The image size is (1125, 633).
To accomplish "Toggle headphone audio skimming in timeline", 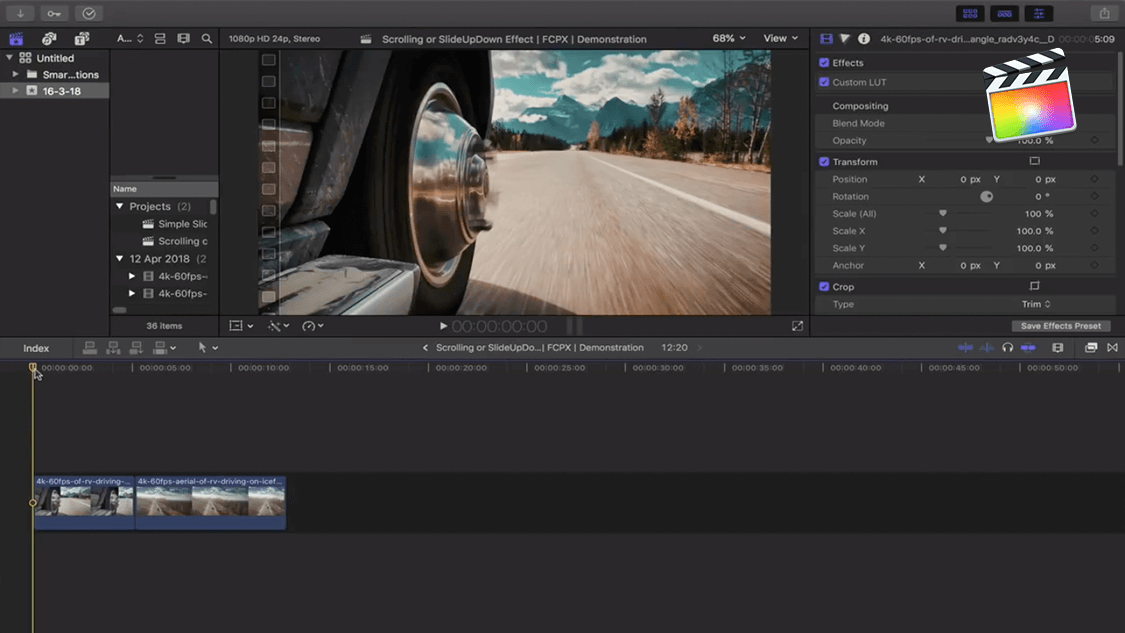I will [x=1008, y=348].
